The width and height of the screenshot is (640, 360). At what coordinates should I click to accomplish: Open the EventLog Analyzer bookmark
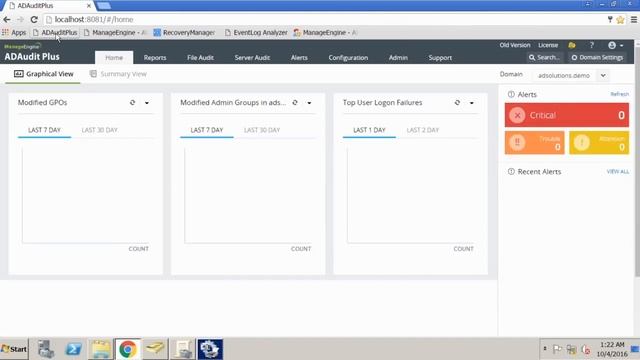(256, 32)
